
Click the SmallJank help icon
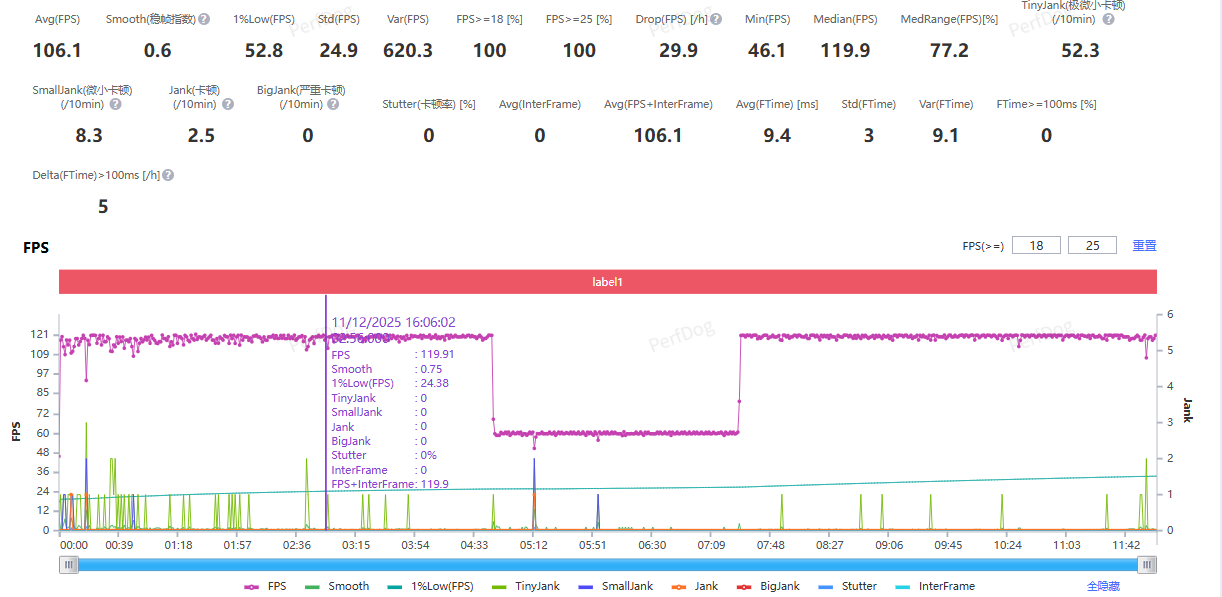click(x=115, y=104)
